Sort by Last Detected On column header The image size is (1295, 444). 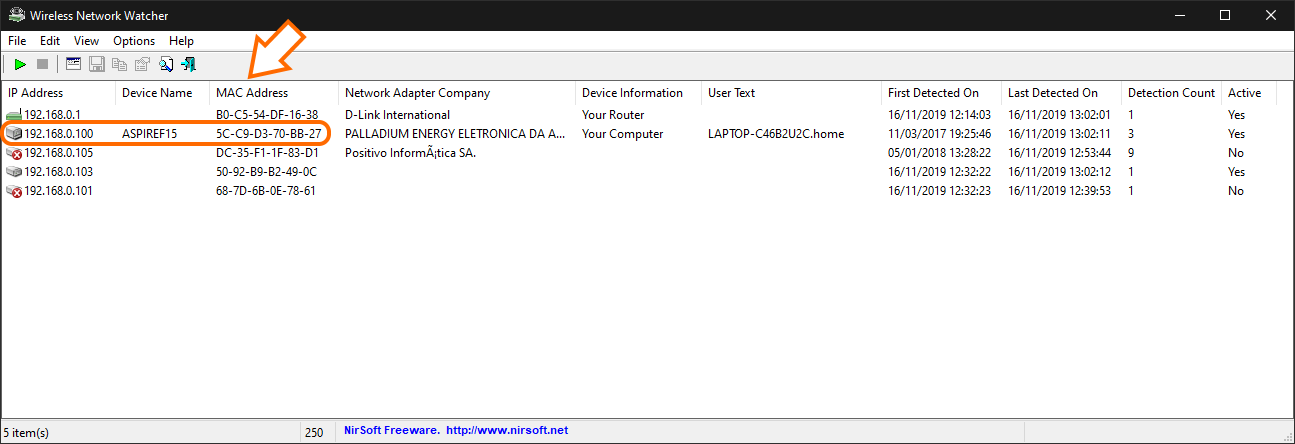(1061, 93)
